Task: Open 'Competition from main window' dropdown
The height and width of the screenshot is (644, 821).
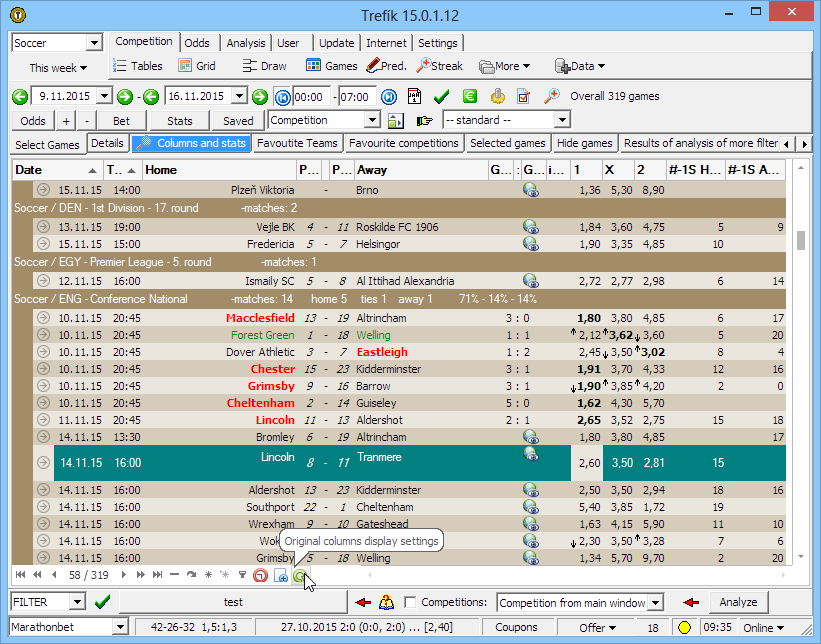Action: tap(655, 603)
